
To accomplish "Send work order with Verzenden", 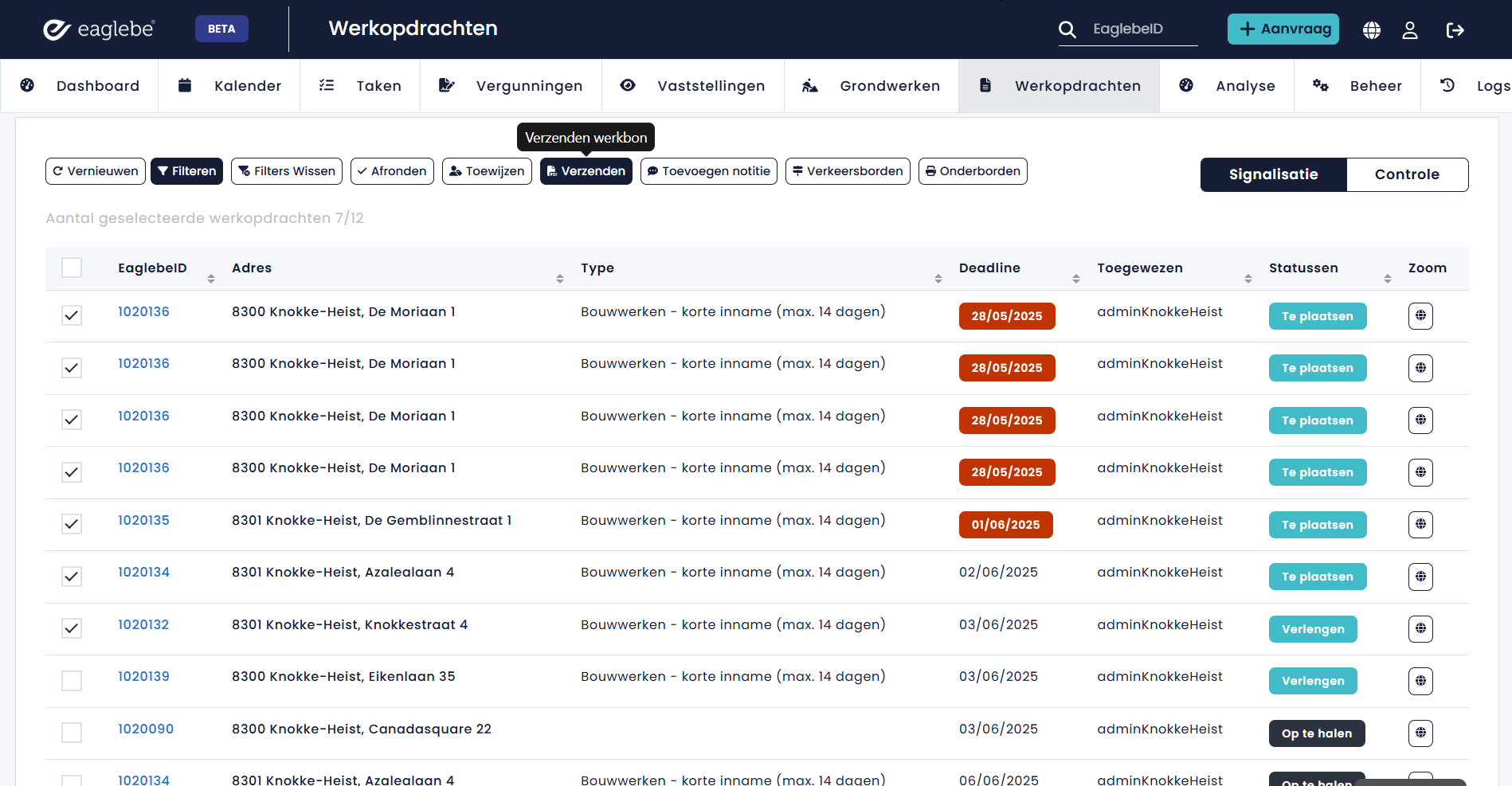I will (586, 171).
